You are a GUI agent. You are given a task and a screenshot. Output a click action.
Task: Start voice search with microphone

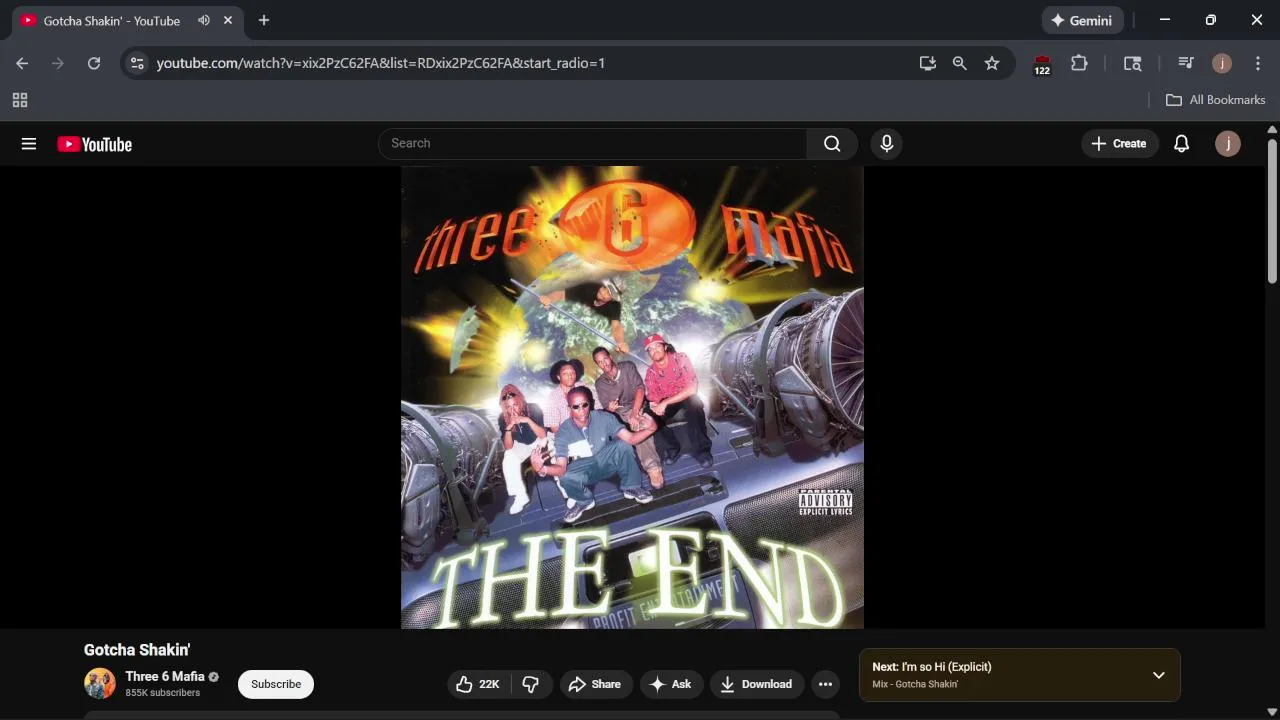coord(886,143)
